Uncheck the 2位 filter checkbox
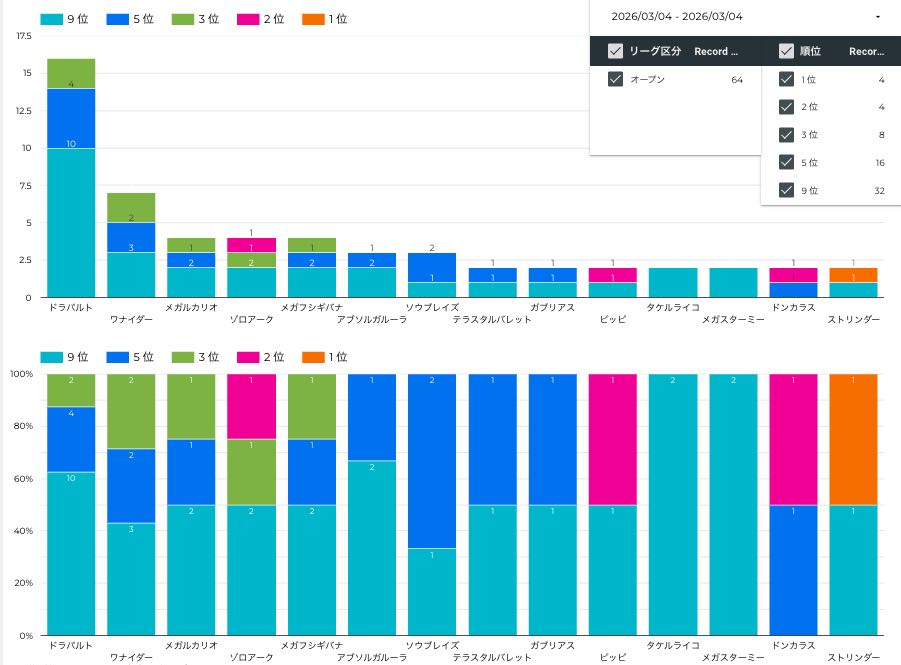Screen dimensions: 901x665 pos(787,107)
